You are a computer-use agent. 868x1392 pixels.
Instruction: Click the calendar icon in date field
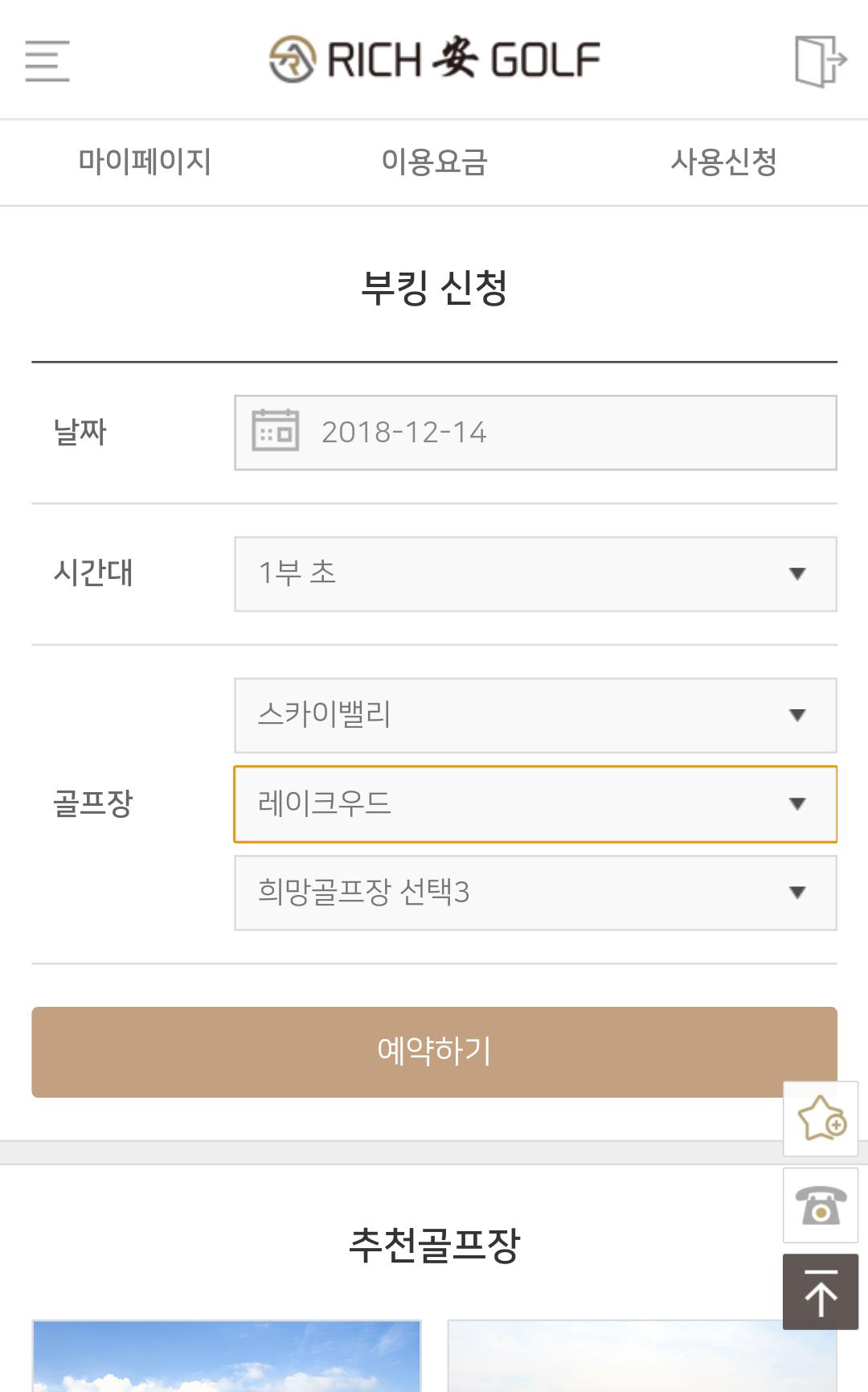tap(275, 431)
